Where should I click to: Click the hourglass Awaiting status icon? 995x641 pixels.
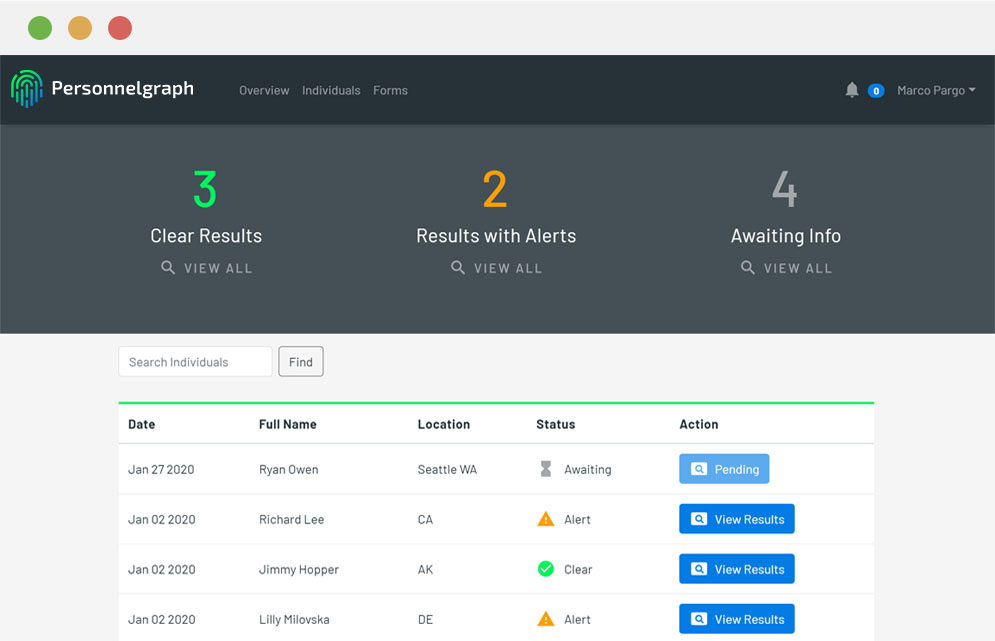[546, 469]
